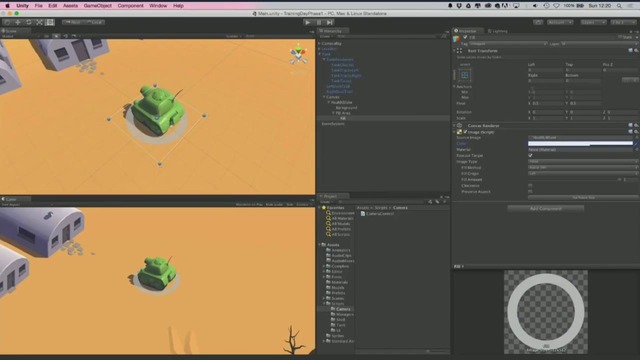
Task: Open the Rect Transform gear settings icon
Action: click(636, 51)
